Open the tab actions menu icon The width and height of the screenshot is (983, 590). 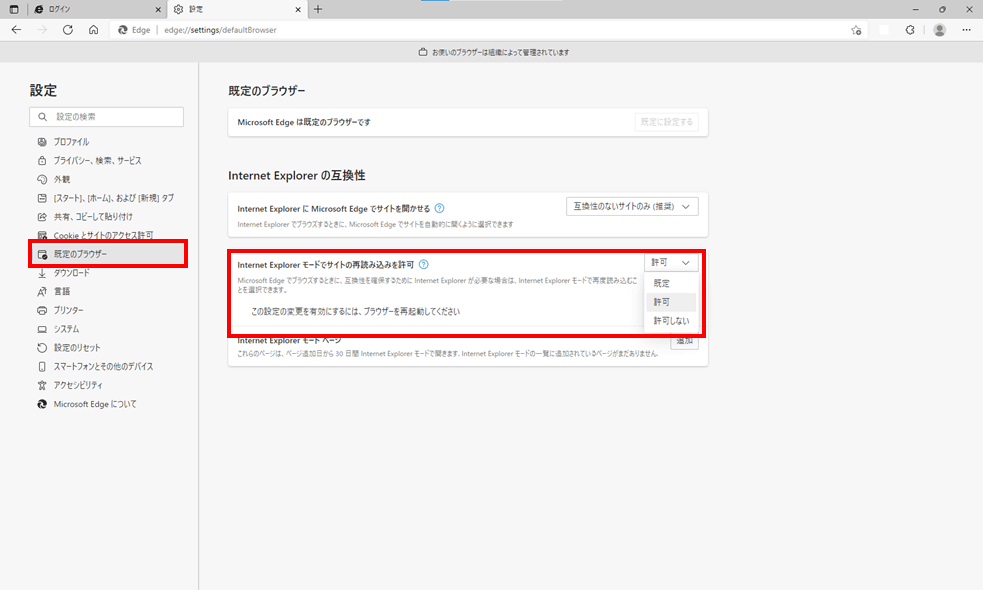(14, 9)
